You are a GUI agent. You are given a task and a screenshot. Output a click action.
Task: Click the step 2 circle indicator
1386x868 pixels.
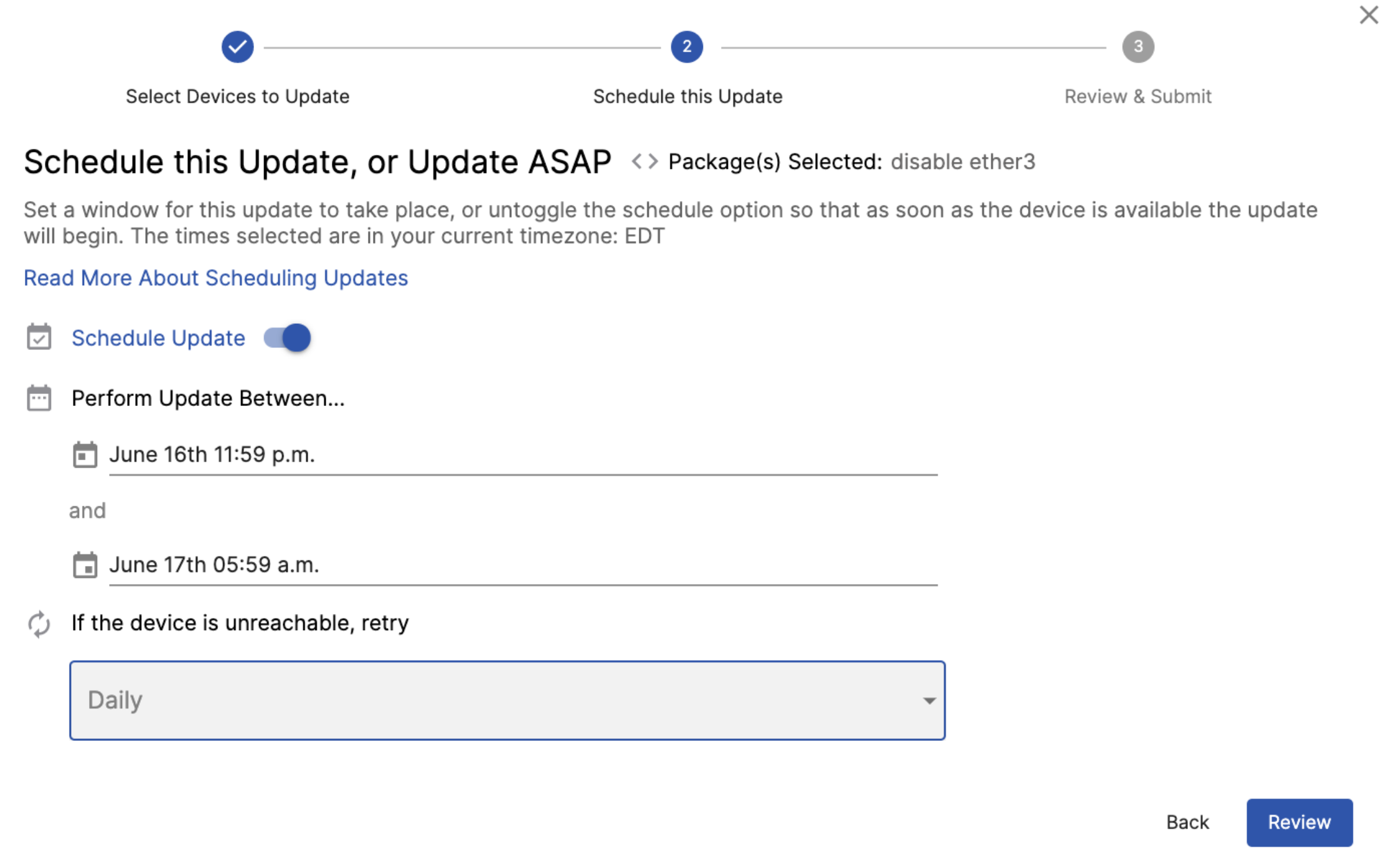686,47
